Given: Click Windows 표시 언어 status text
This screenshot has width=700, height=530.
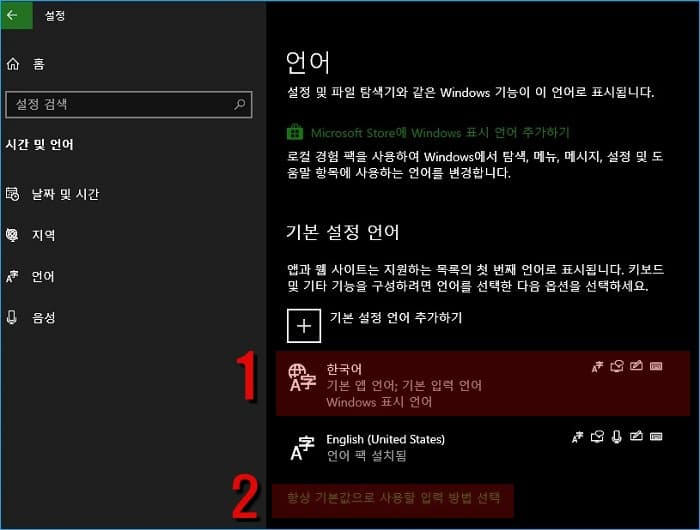Looking at the screenshot, I should [379, 402].
